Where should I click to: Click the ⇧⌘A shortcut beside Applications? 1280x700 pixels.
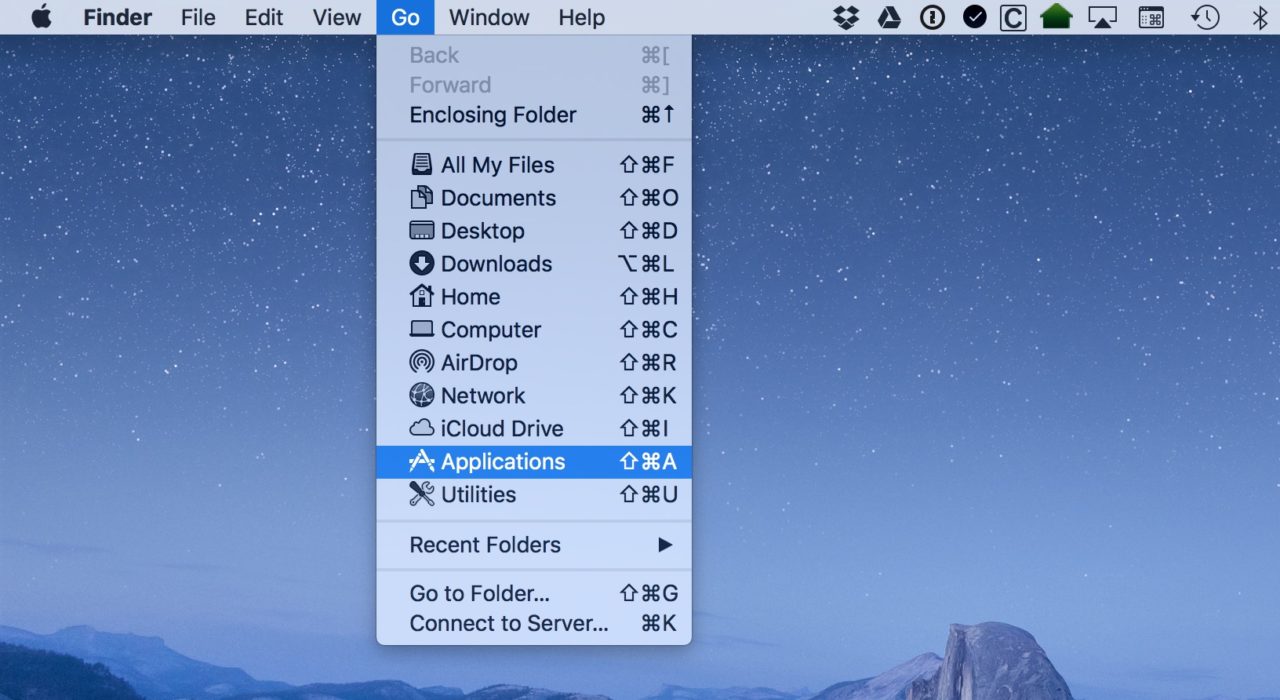point(648,462)
